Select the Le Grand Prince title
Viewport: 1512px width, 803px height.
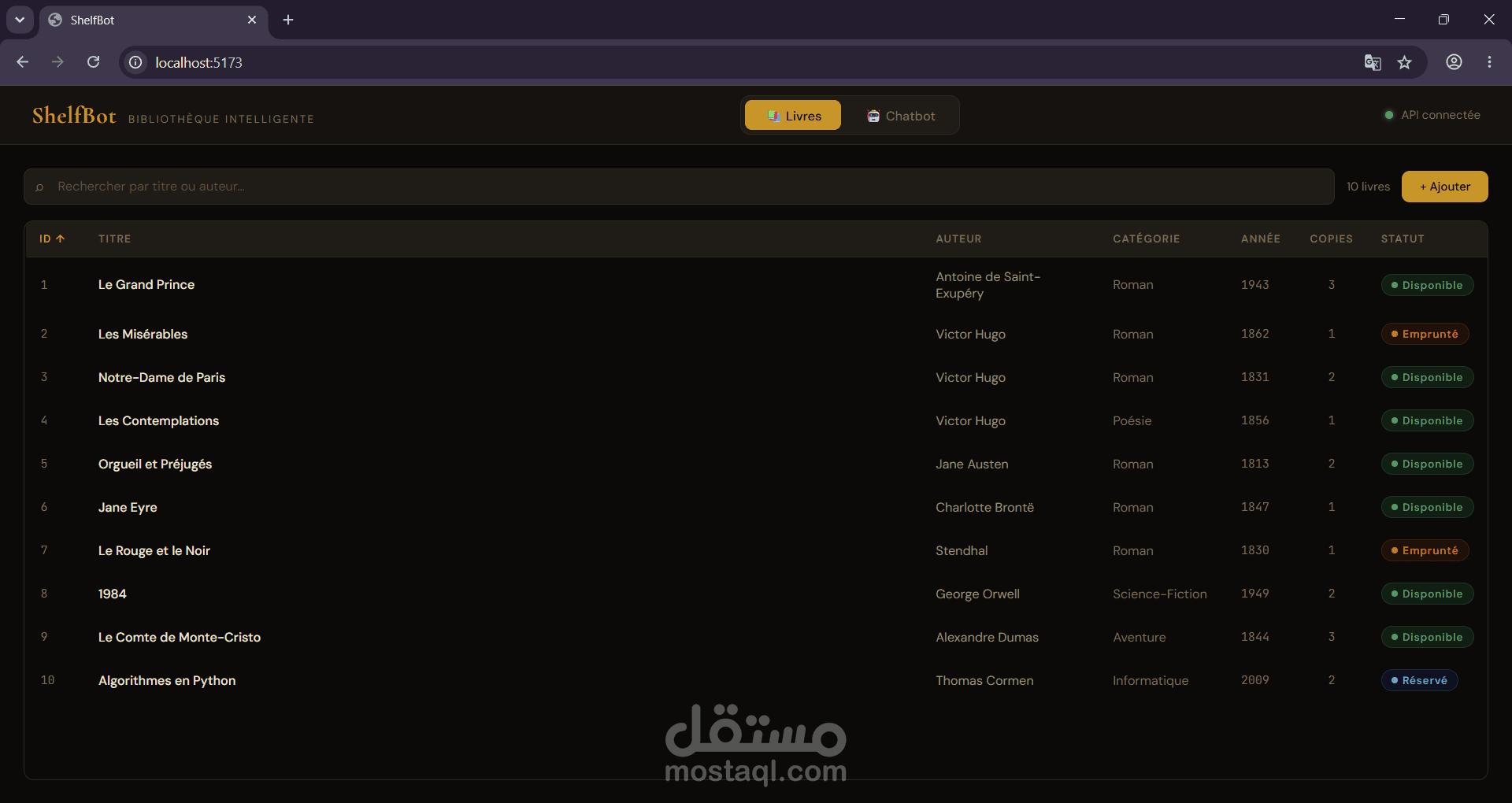pyautogui.click(x=146, y=285)
